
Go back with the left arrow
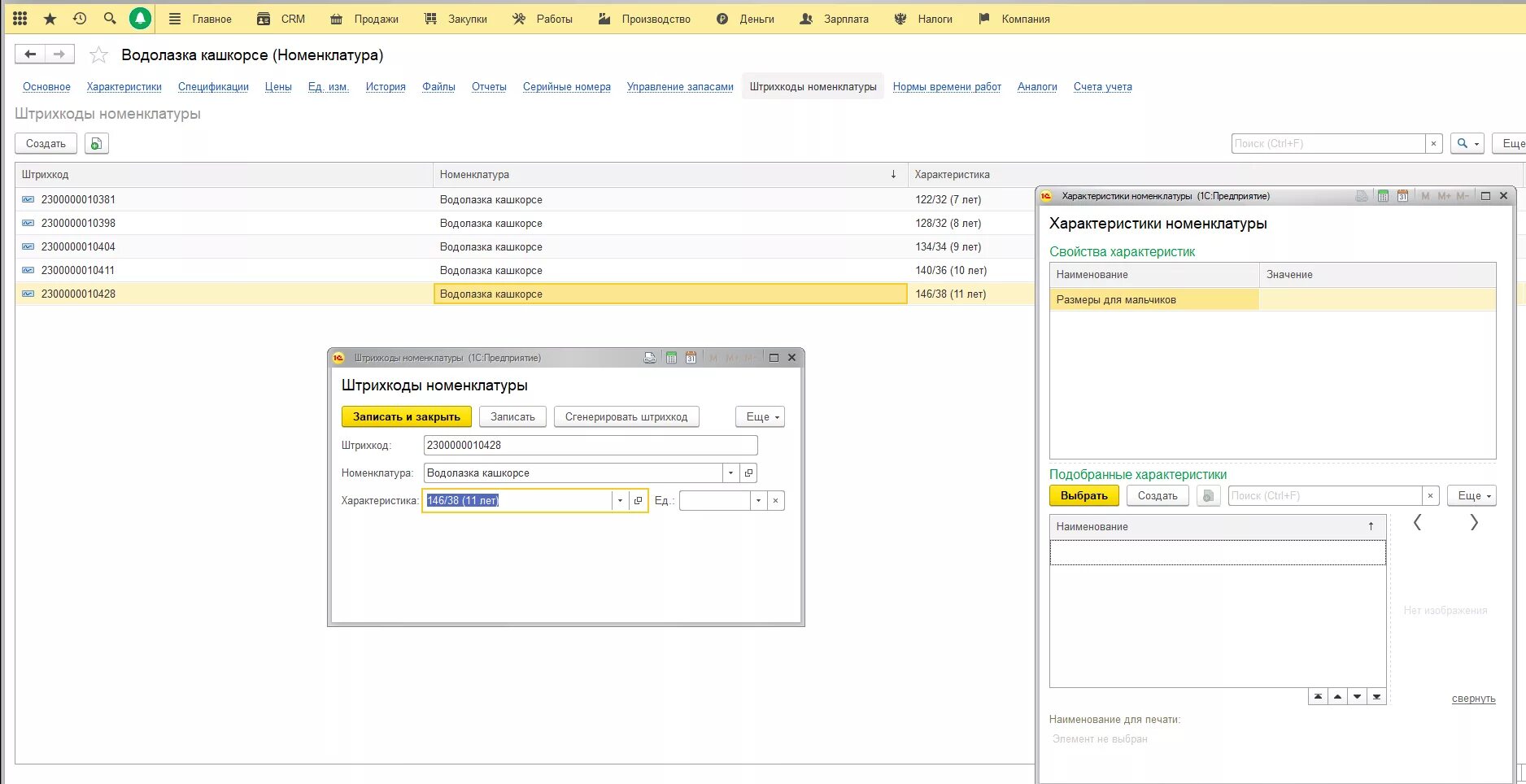[30, 54]
